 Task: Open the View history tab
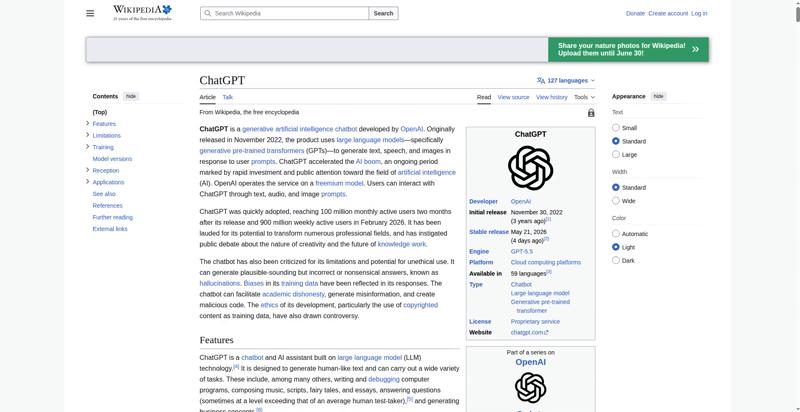pos(552,97)
